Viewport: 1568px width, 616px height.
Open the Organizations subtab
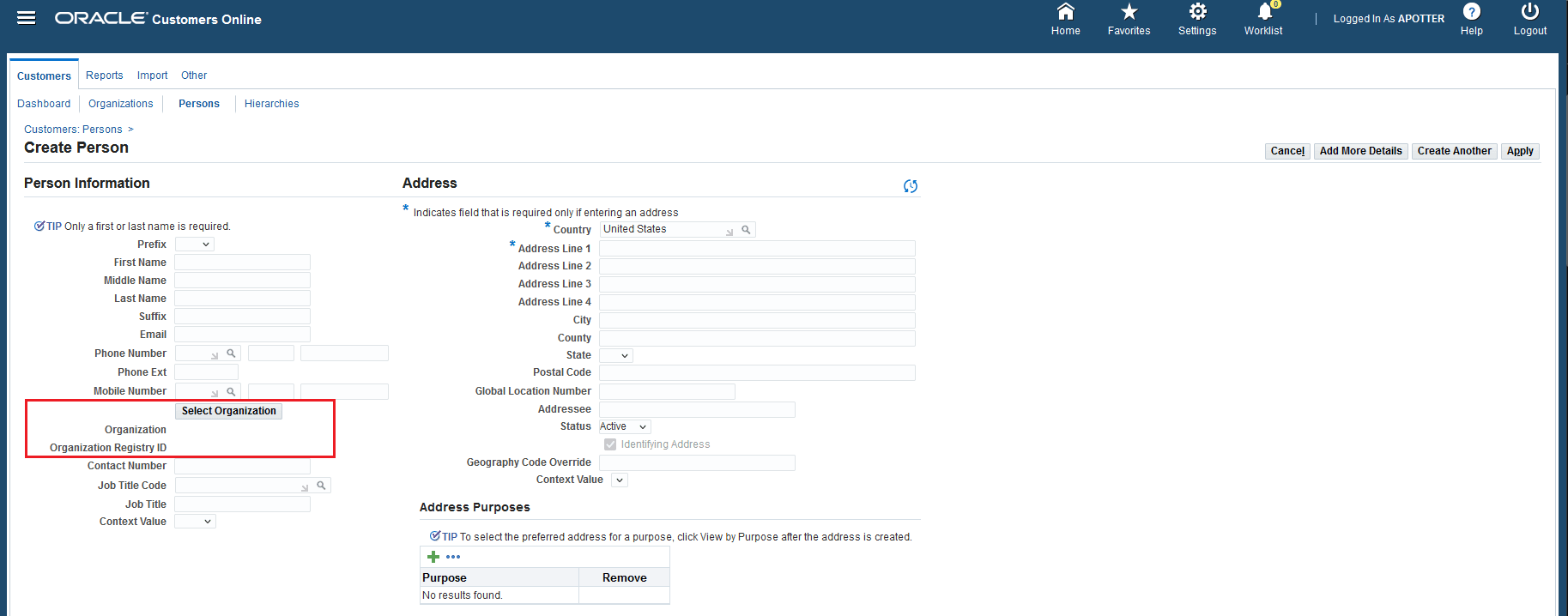pyautogui.click(x=121, y=104)
